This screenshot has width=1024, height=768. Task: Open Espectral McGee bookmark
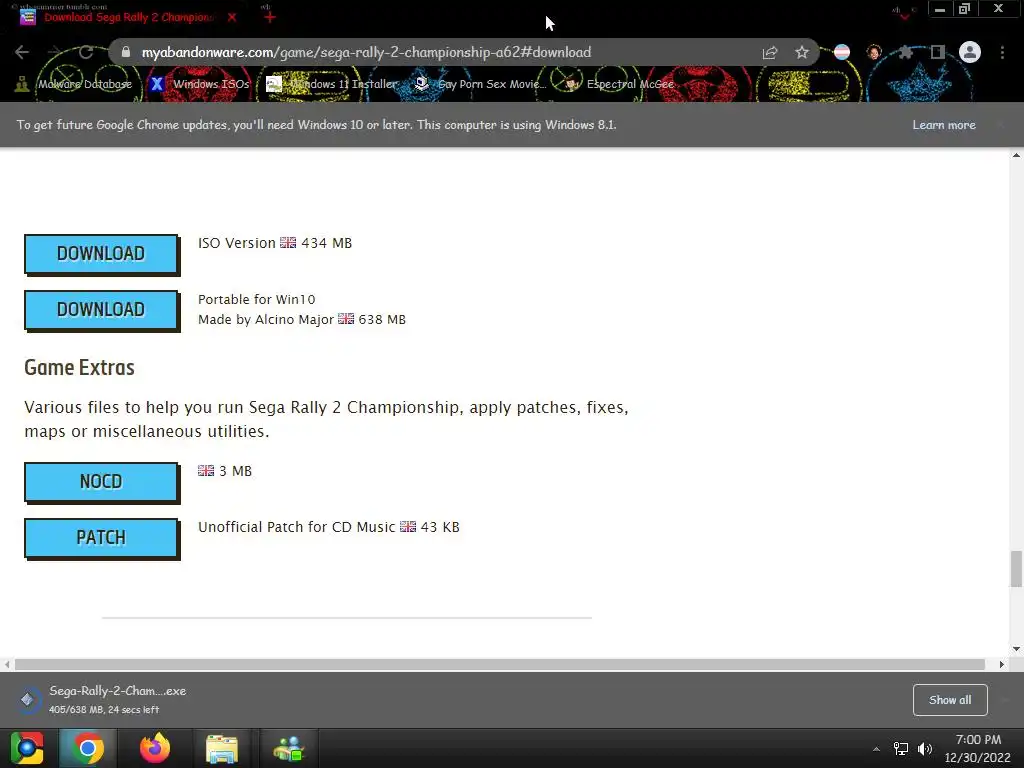coord(619,84)
